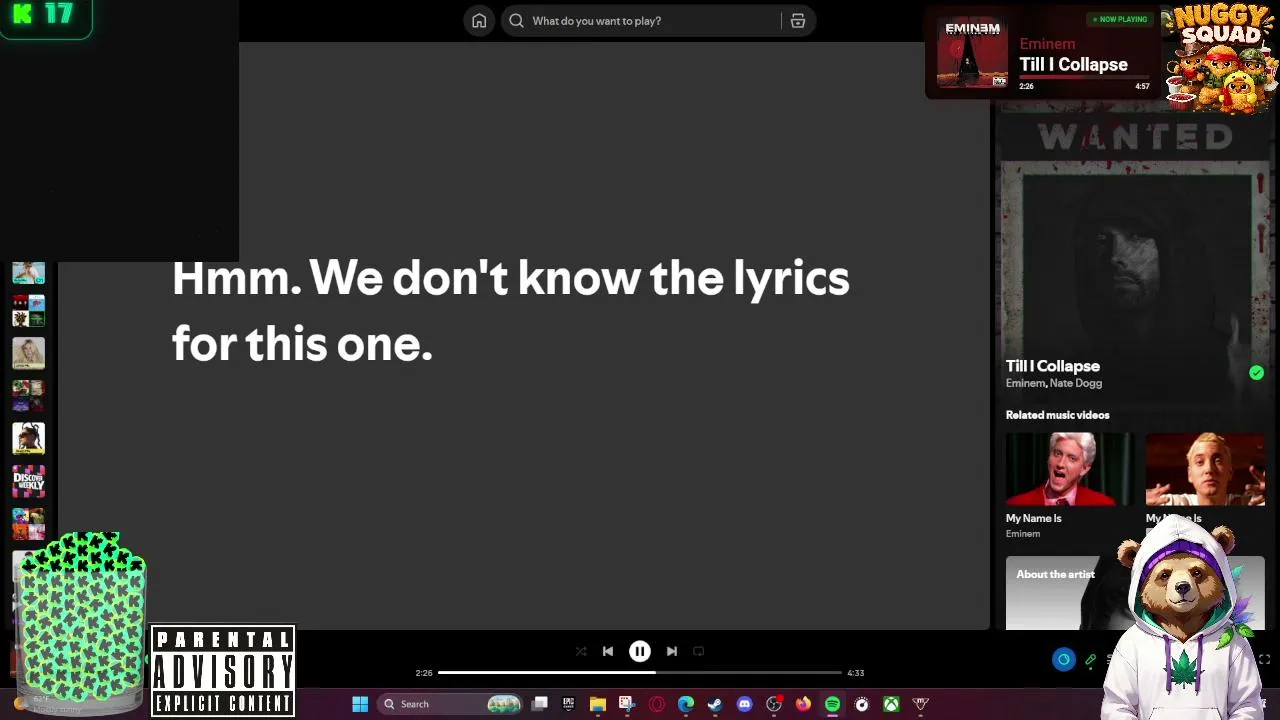The height and width of the screenshot is (720, 1280).
Task: Open the Eminem, Nate Dogg artist link
Action: pos(1054,383)
